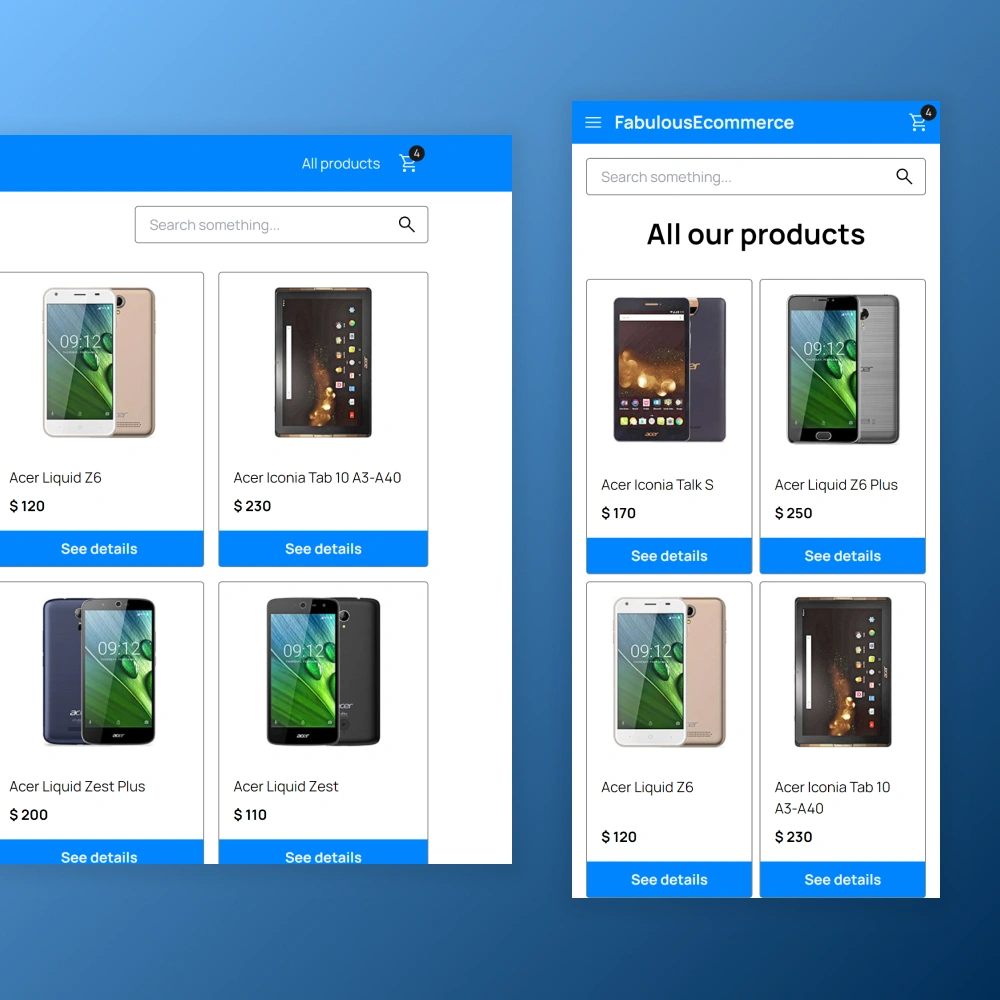Open the FabulousEcommerce home link
Image resolution: width=1000 pixels, height=1000 pixels.
point(704,122)
